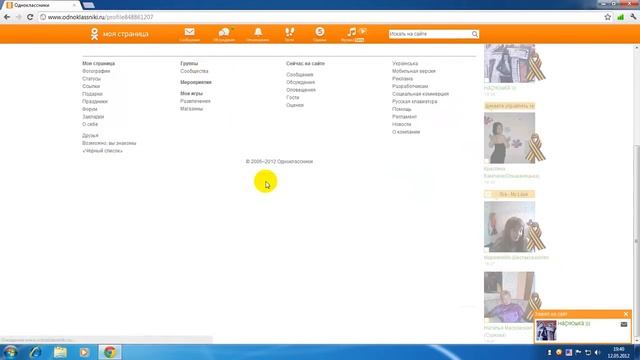
Task: Open a new browser tab
Action: click(88, 5)
